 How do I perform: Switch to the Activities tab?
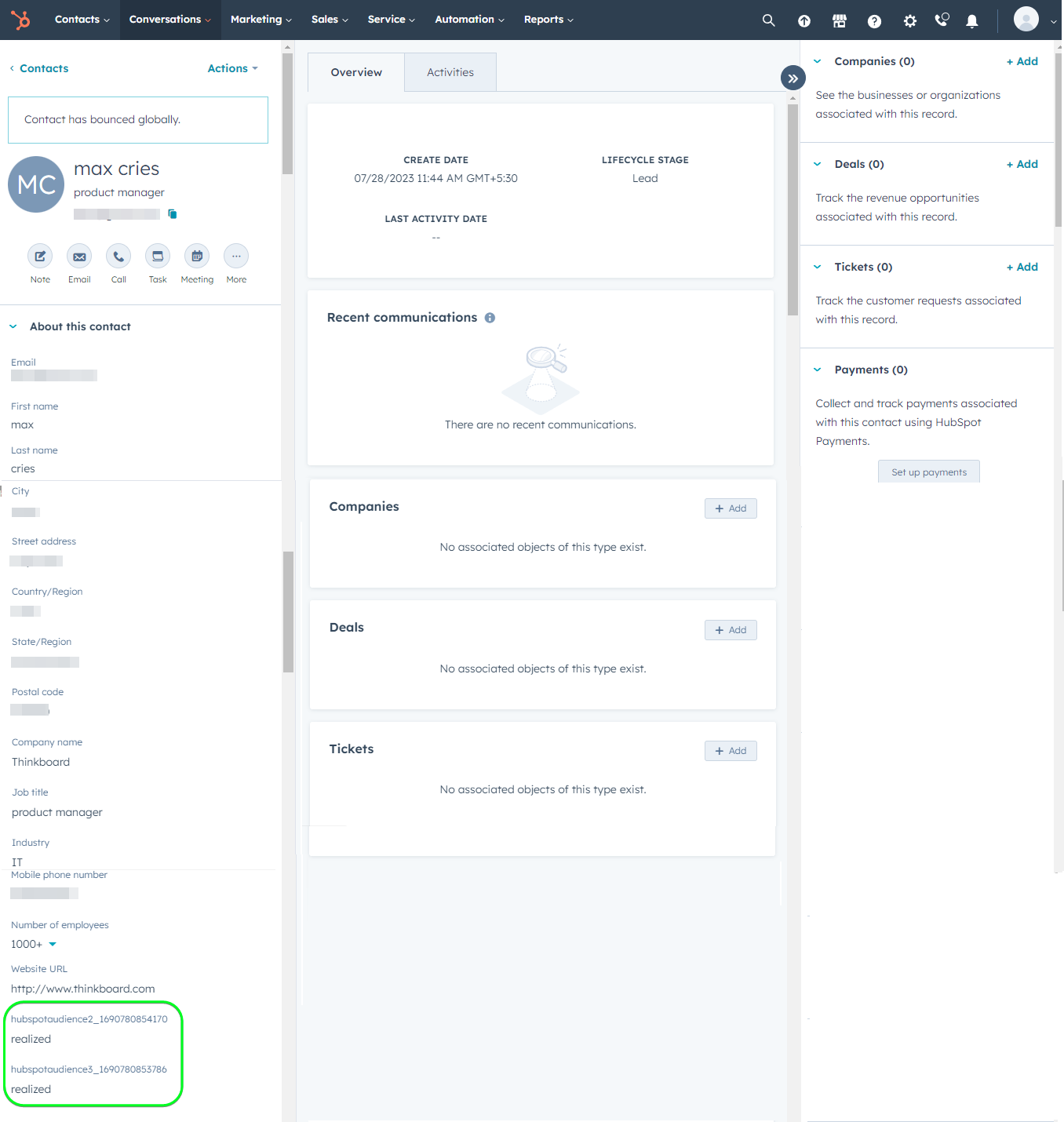click(x=450, y=72)
